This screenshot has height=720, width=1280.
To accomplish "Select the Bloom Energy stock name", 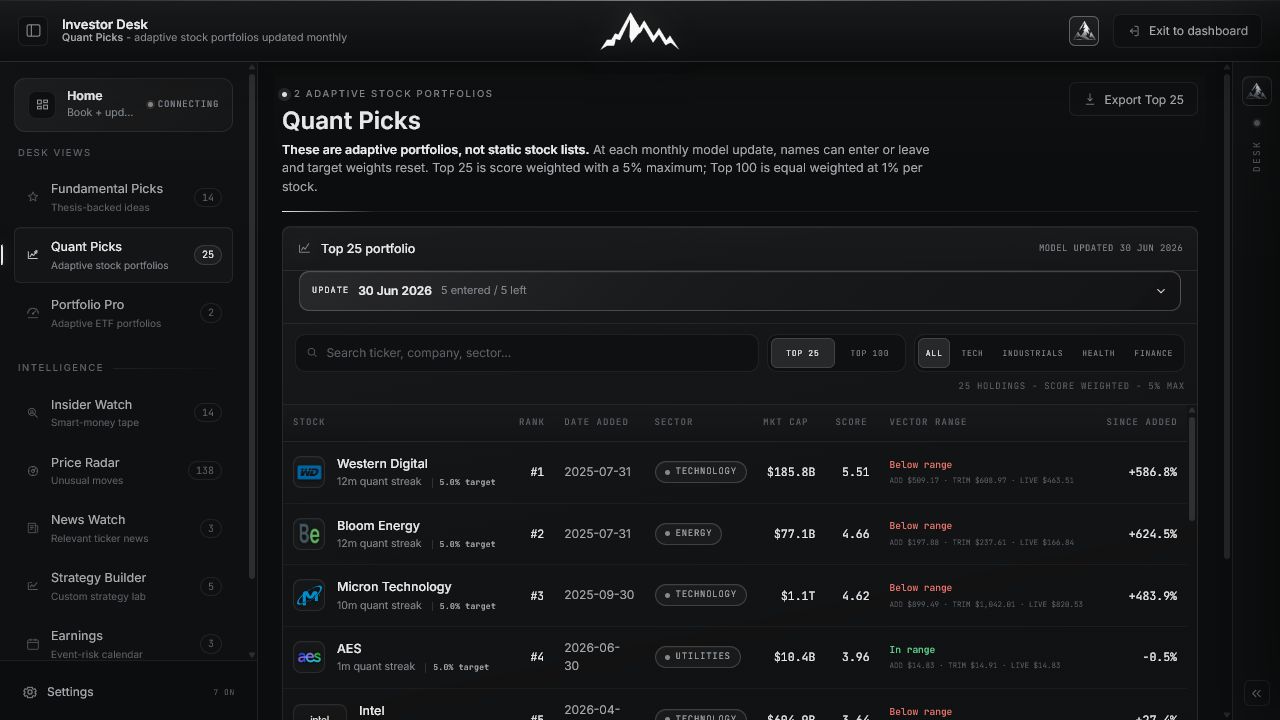I will 378,526.
